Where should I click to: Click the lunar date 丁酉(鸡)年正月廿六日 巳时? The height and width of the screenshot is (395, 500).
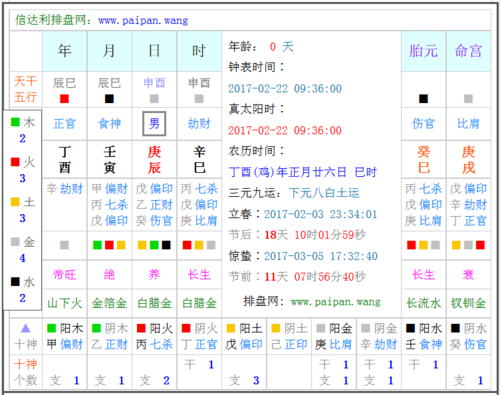303,172
